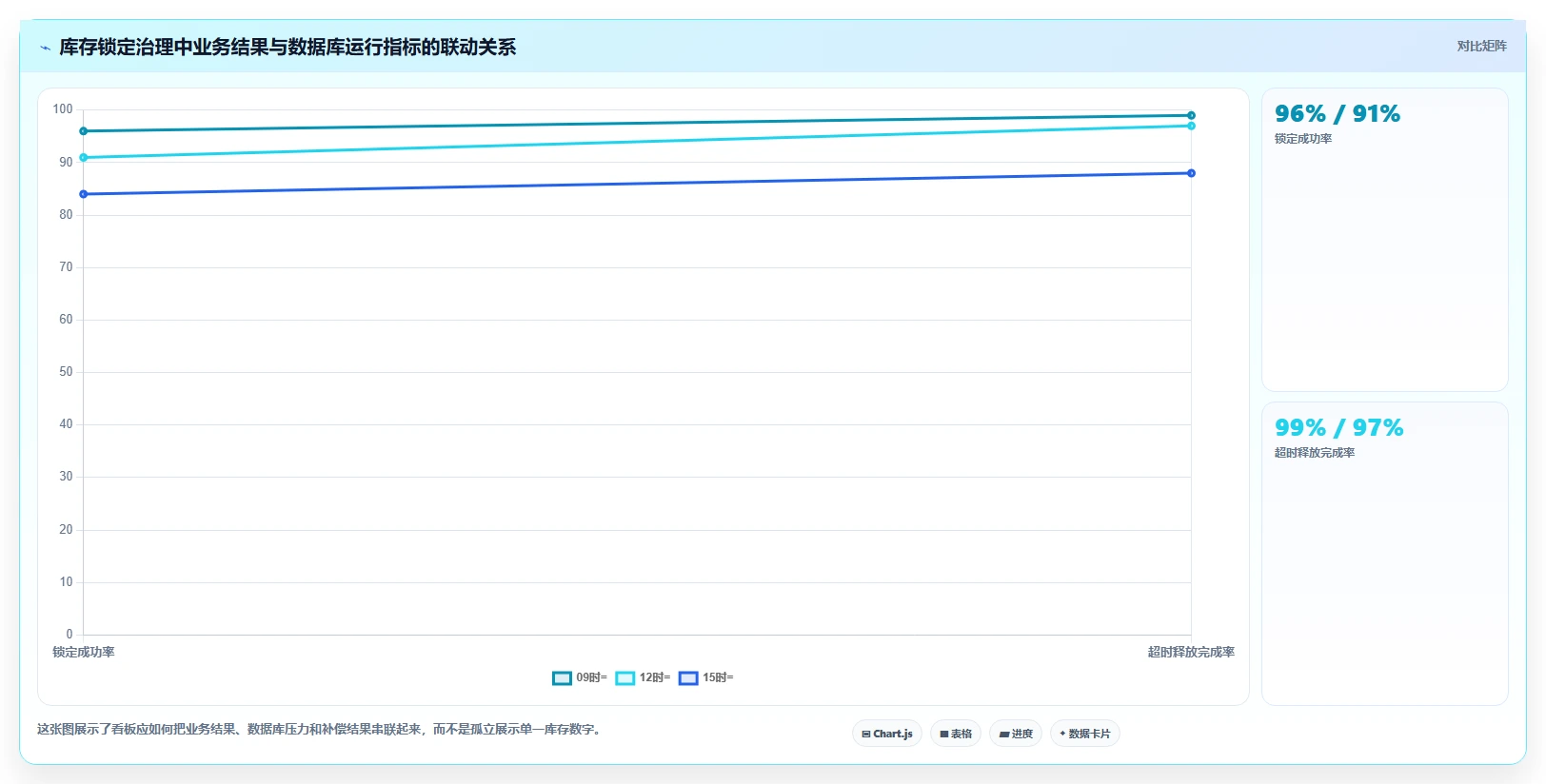
Task: Click the 超时释放完成率 x-axis label
Action: (x=1191, y=652)
